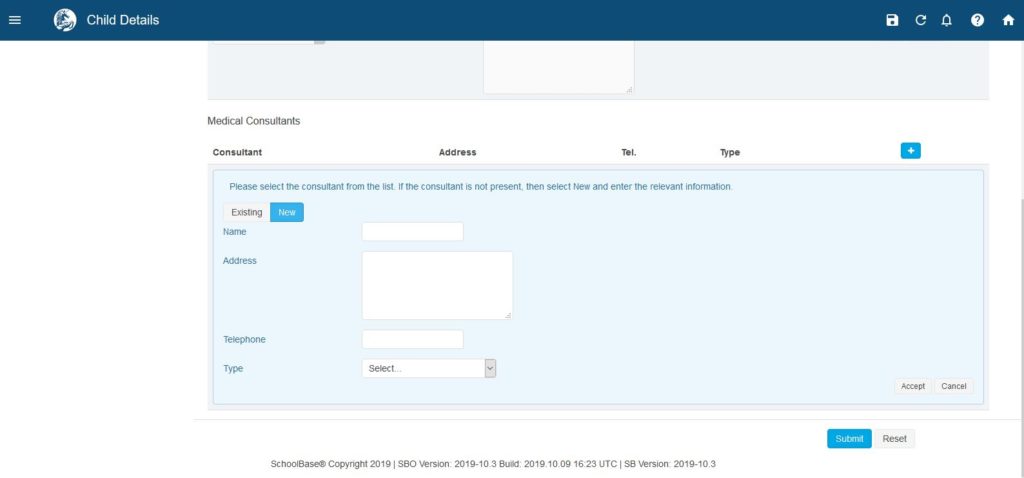
Task: Accept the new consultant entry
Action: click(913, 386)
